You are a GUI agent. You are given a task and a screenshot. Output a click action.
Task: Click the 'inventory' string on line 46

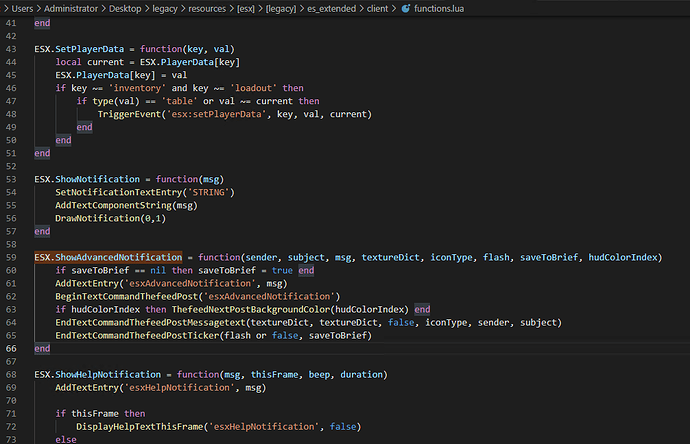pos(137,88)
